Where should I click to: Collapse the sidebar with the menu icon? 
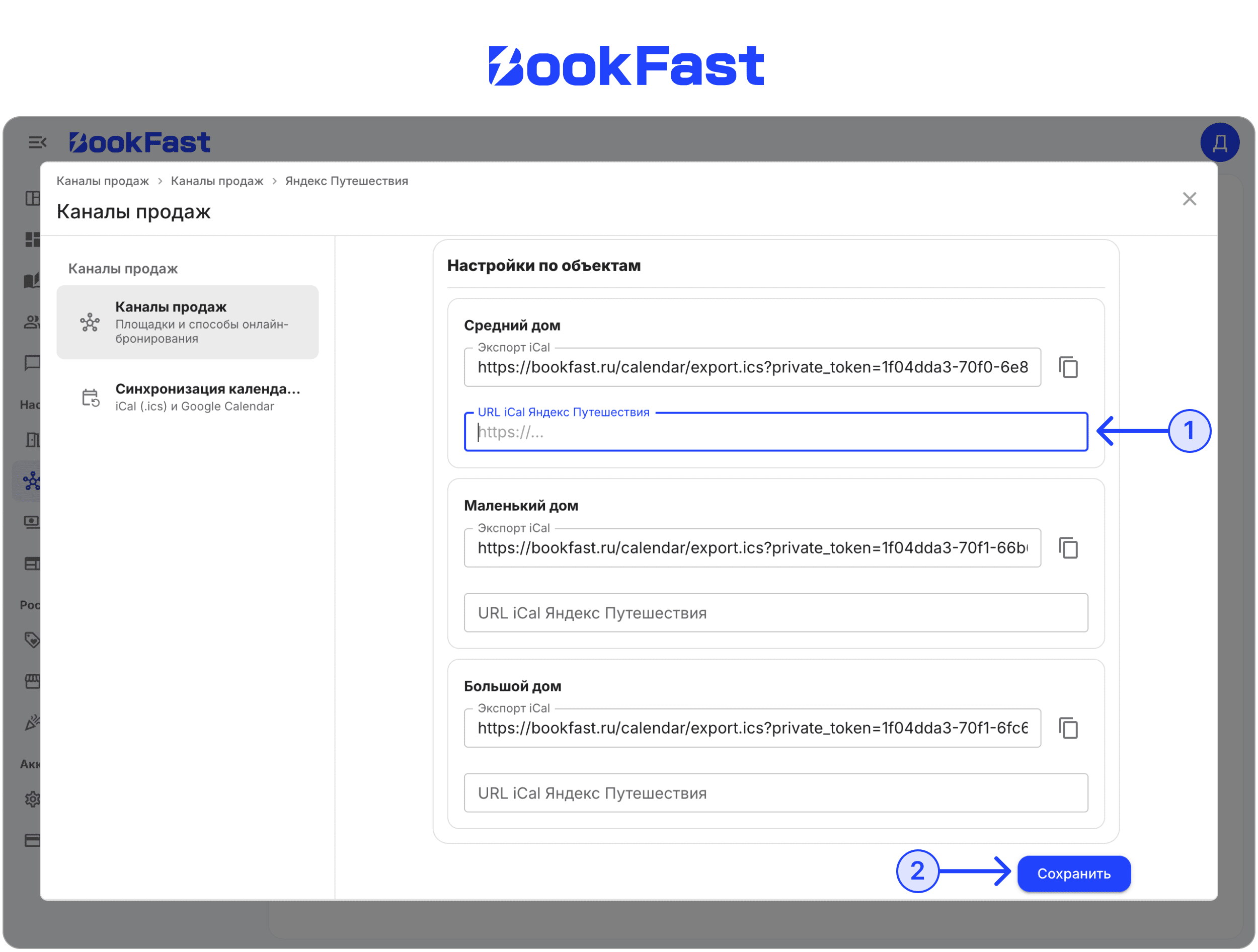tap(38, 142)
